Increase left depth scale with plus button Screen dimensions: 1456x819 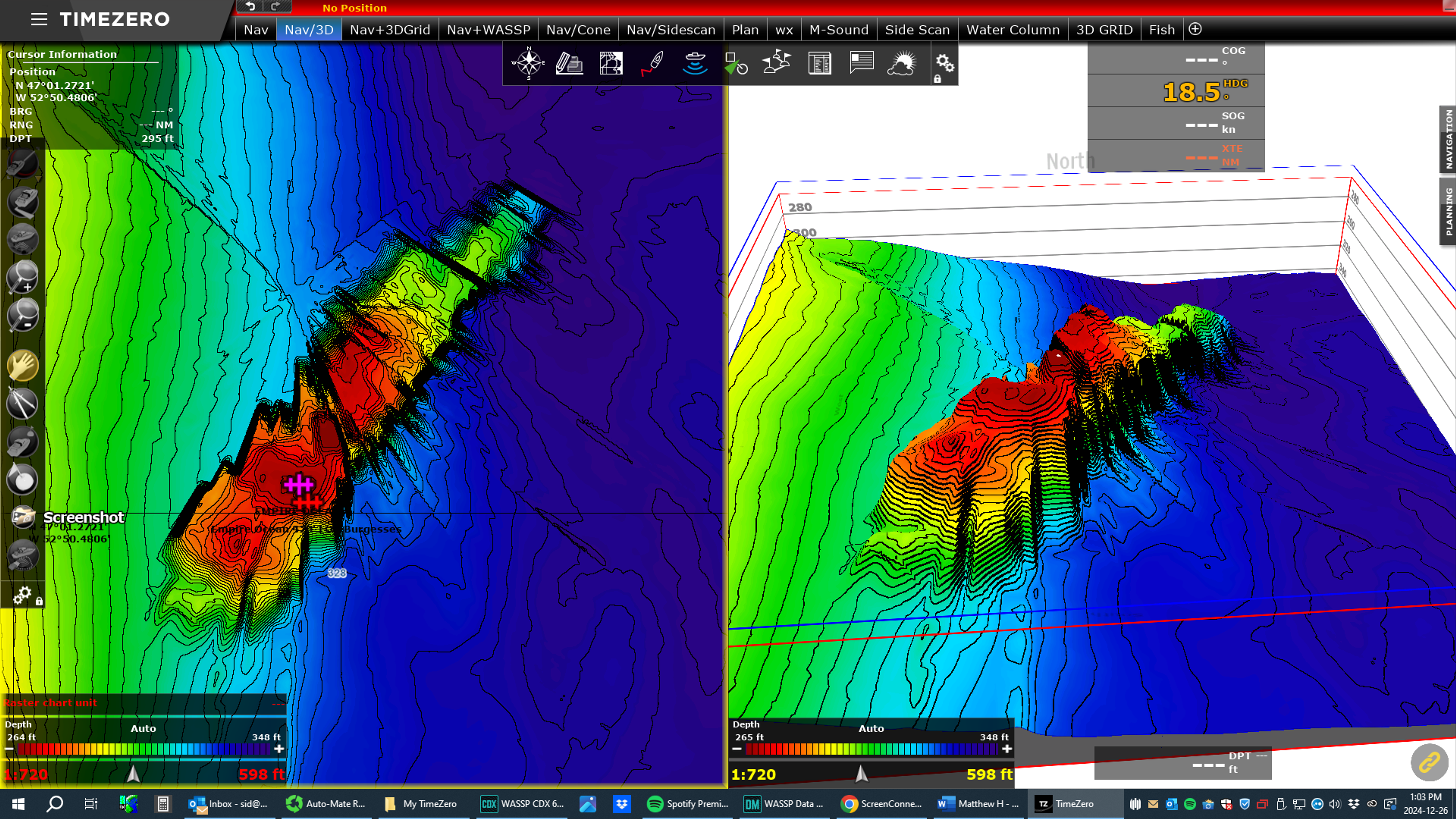coord(279,749)
